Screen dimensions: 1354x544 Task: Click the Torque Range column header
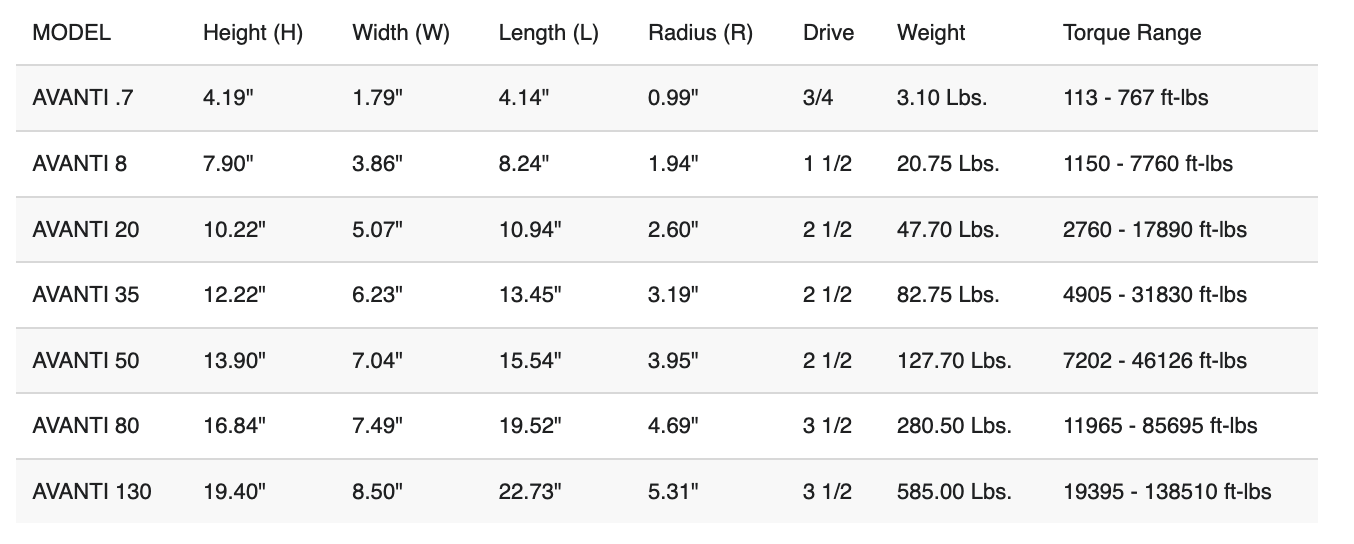point(1132,33)
